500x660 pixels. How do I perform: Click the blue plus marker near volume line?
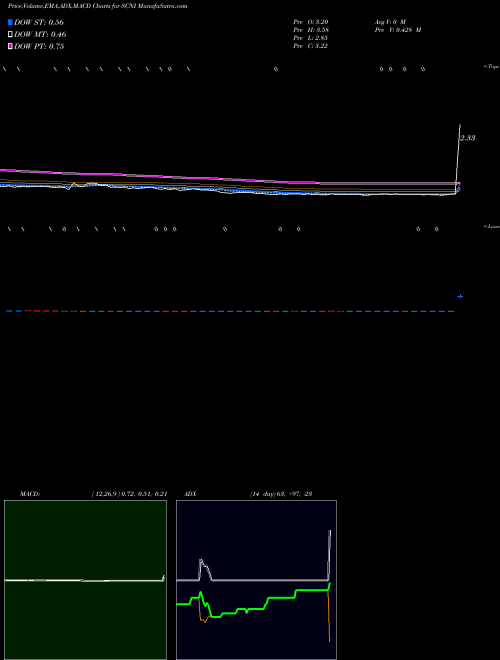coord(460,297)
